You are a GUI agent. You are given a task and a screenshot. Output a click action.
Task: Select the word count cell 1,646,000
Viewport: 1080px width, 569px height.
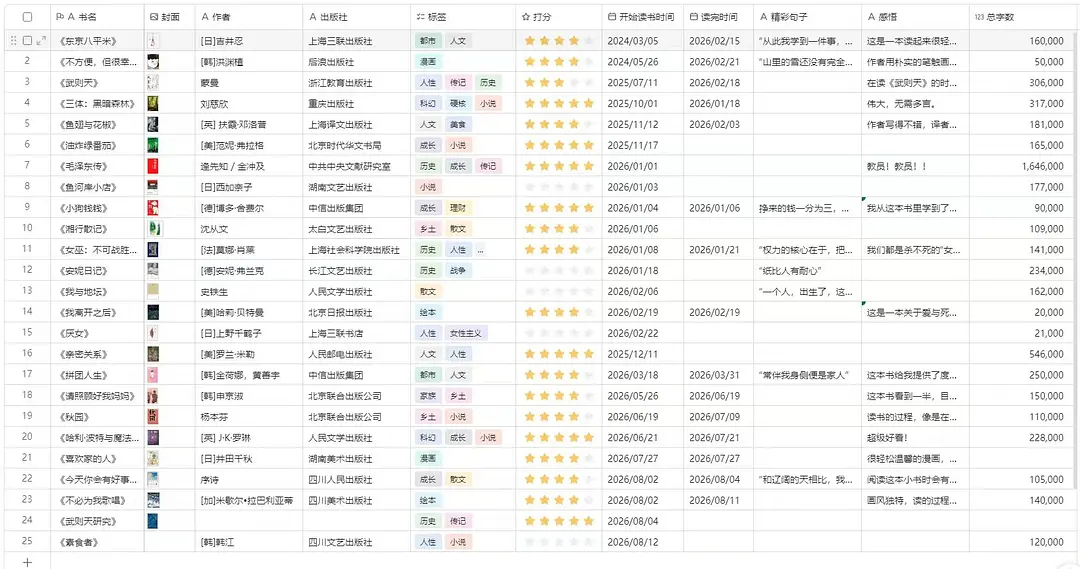coord(1022,166)
